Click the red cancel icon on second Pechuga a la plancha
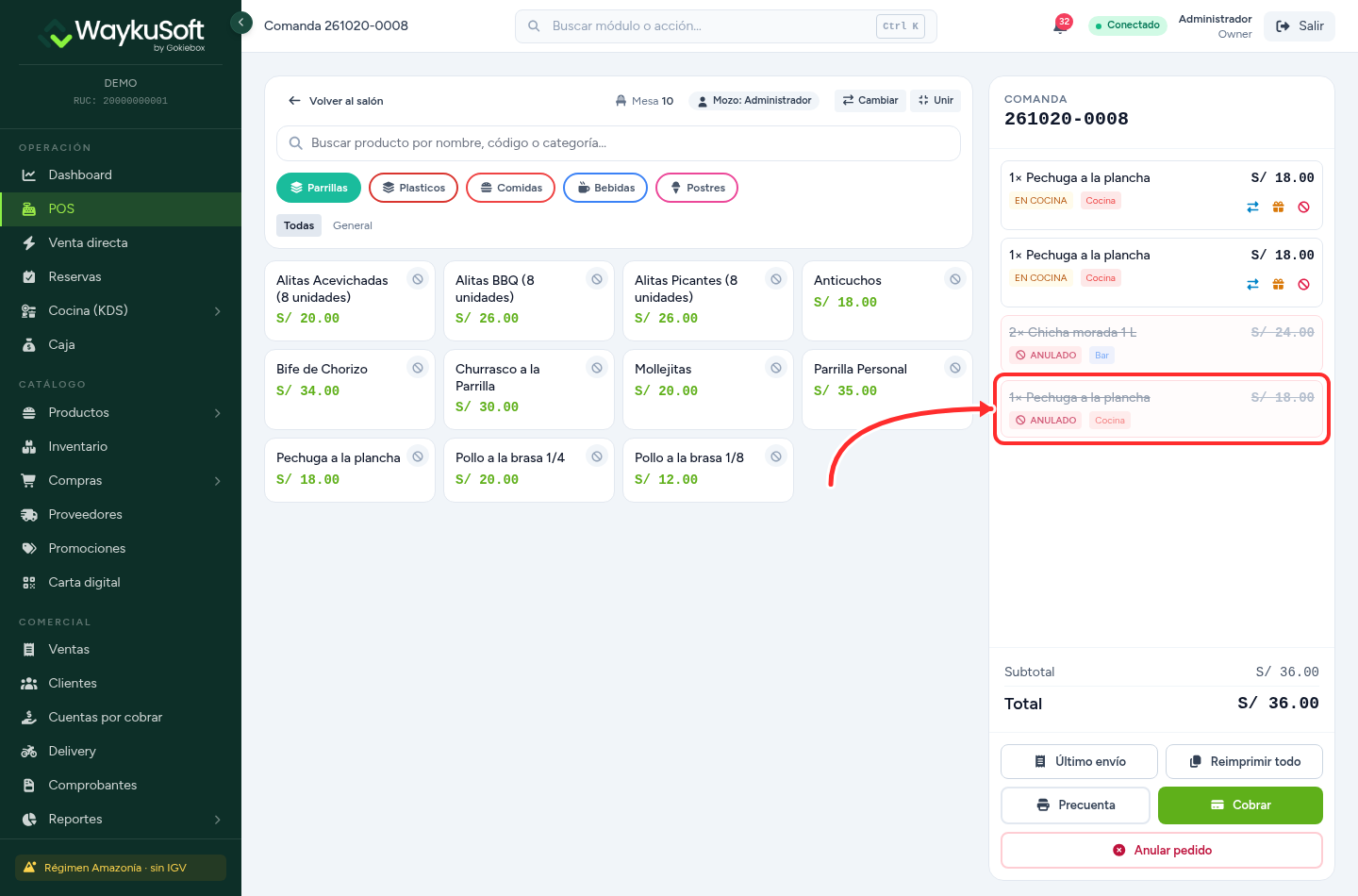Image resolution: width=1358 pixels, height=896 pixels. click(1303, 285)
